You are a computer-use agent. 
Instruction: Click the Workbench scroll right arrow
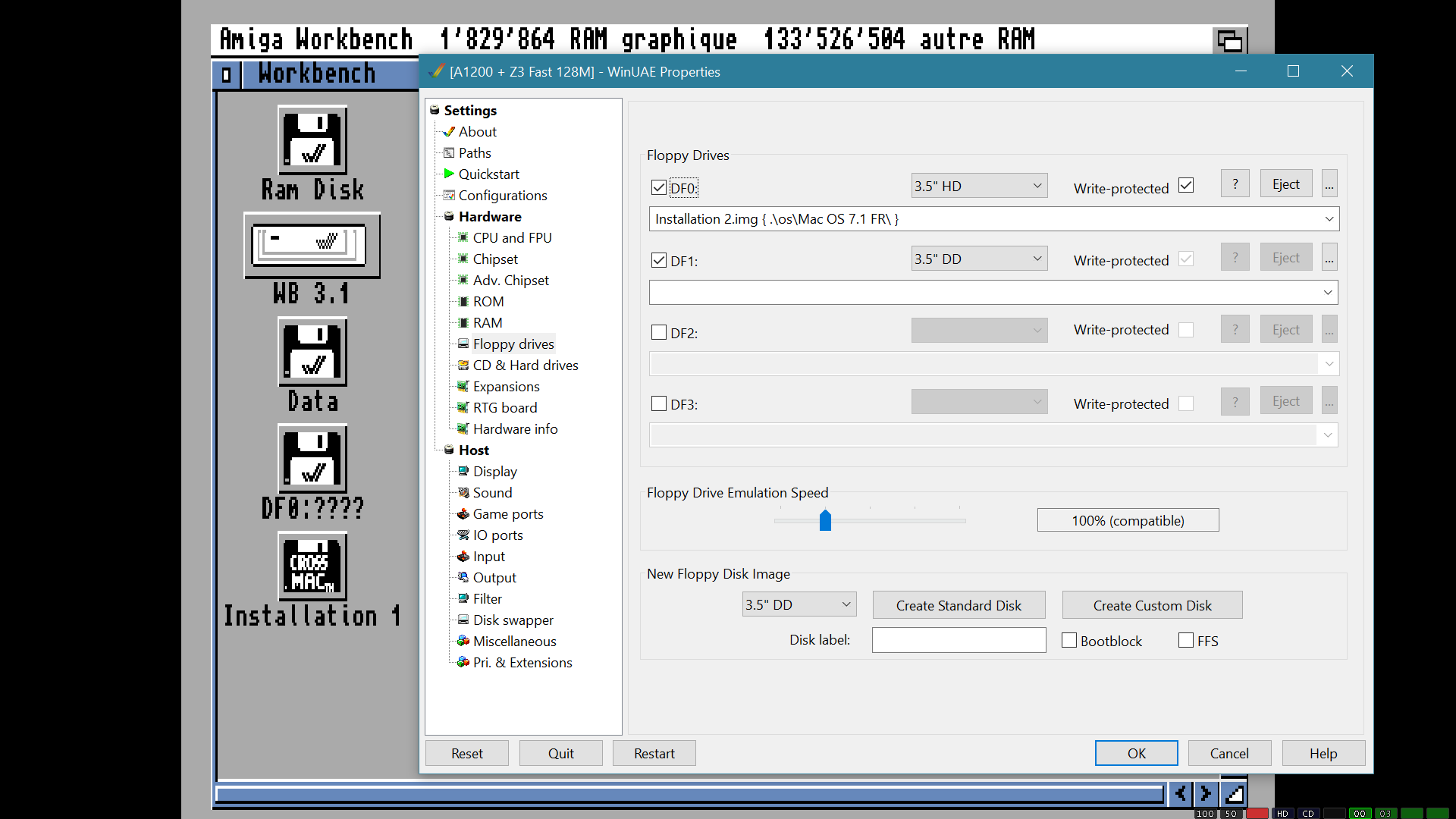pyautogui.click(x=1206, y=794)
